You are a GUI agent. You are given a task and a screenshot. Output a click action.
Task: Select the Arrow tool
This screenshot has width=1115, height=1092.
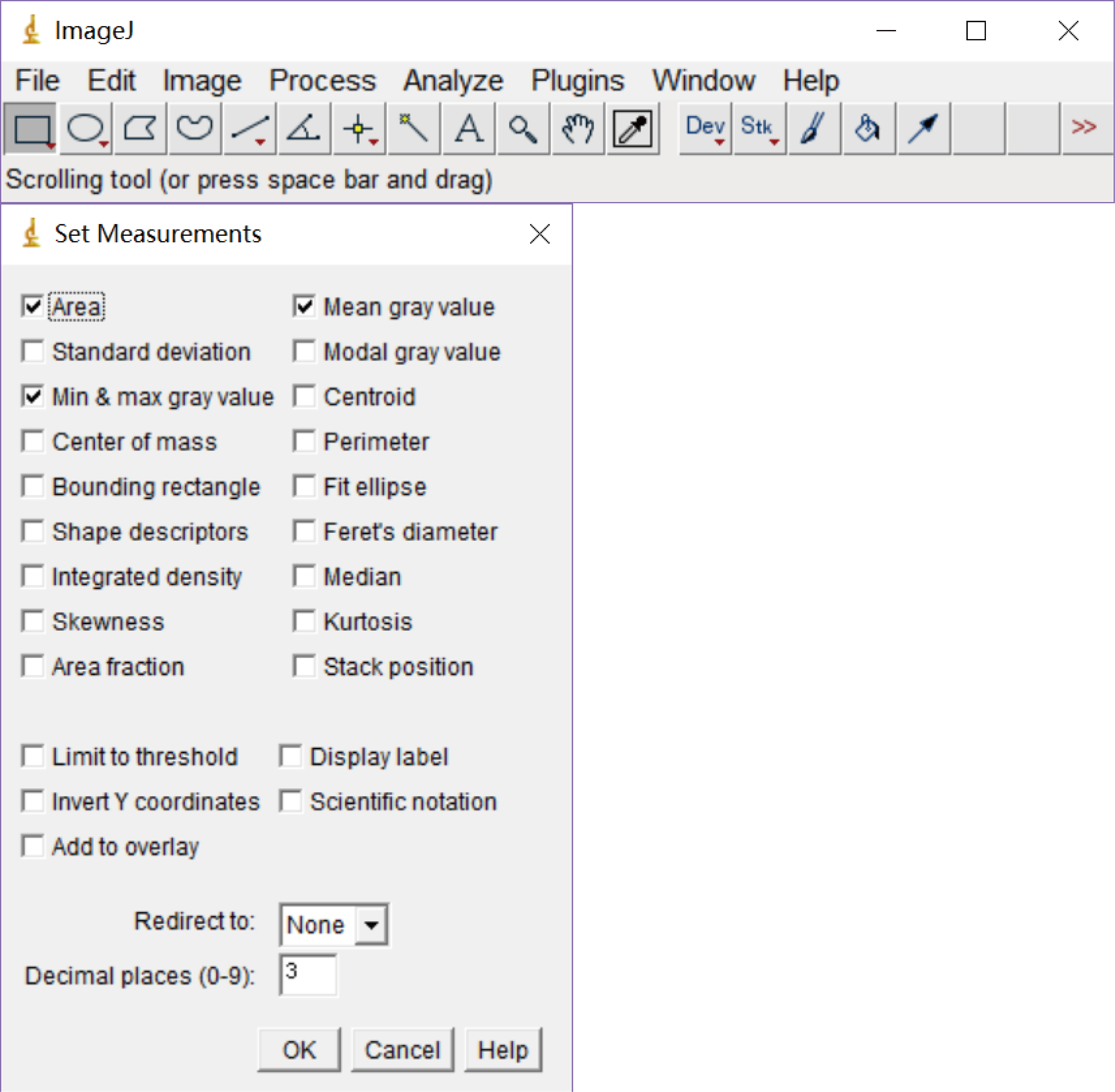(x=924, y=129)
